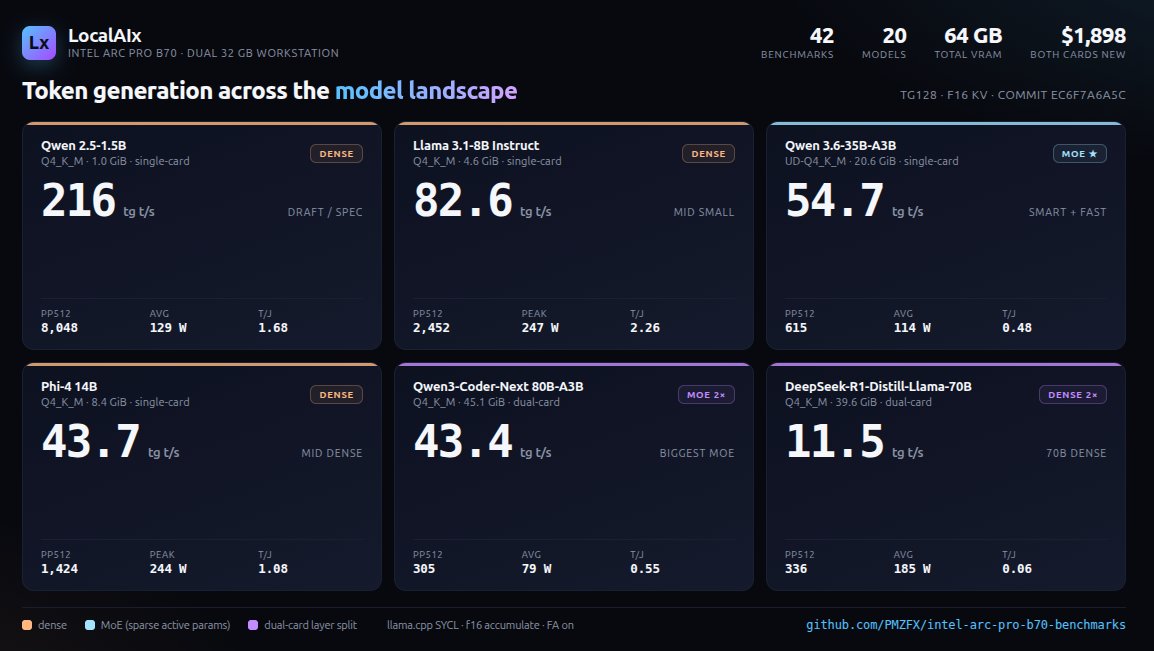Click 'llama.cpp SYCL · f16 accumulate · FA on' footer text
The height and width of the screenshot is (651, 1154).
(480, 625)
